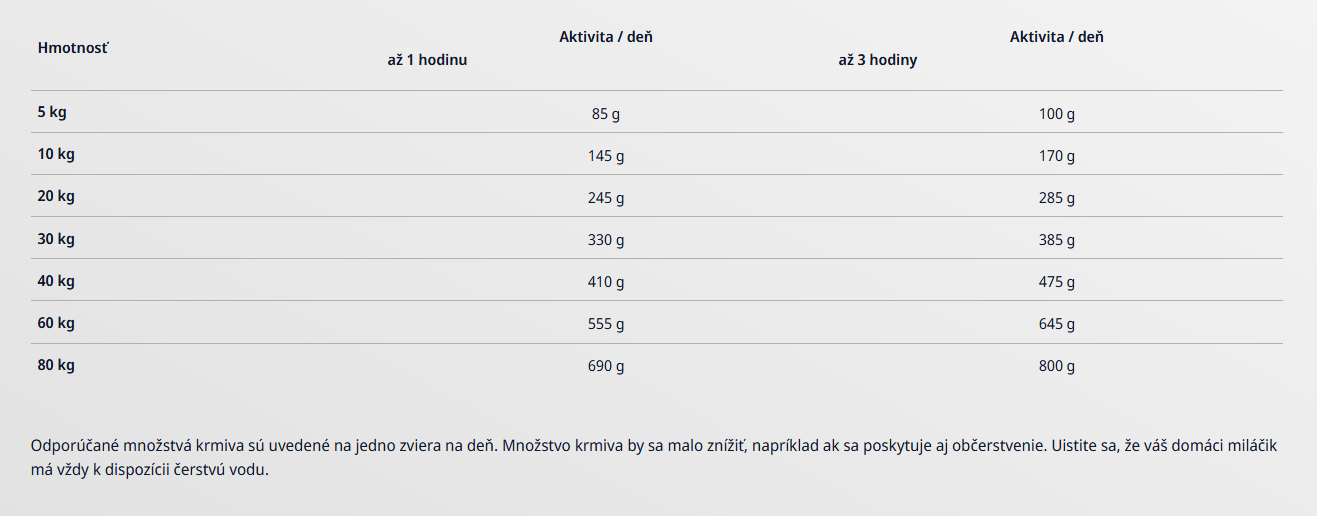Viewport: 1317px width, 516px height.
Task: Click the 800 g value cell
Action: (1057, 366)
